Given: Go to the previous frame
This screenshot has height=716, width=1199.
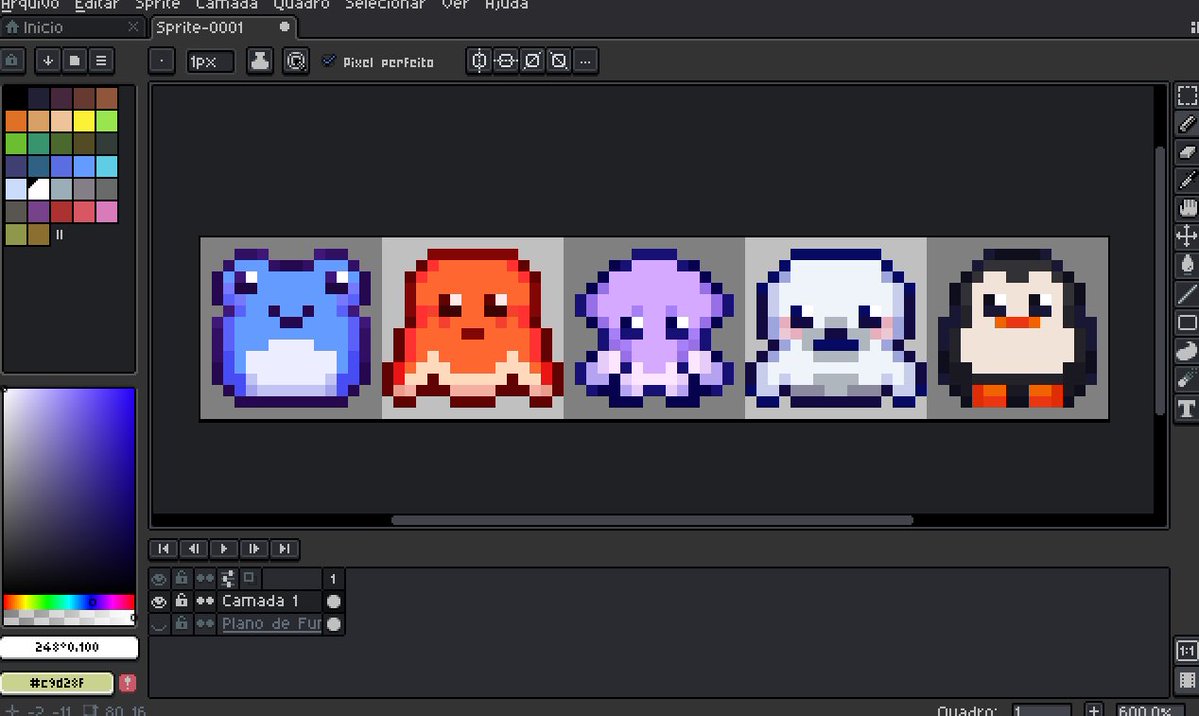Looking at the screenshot, I should click(x=193, y=548).
